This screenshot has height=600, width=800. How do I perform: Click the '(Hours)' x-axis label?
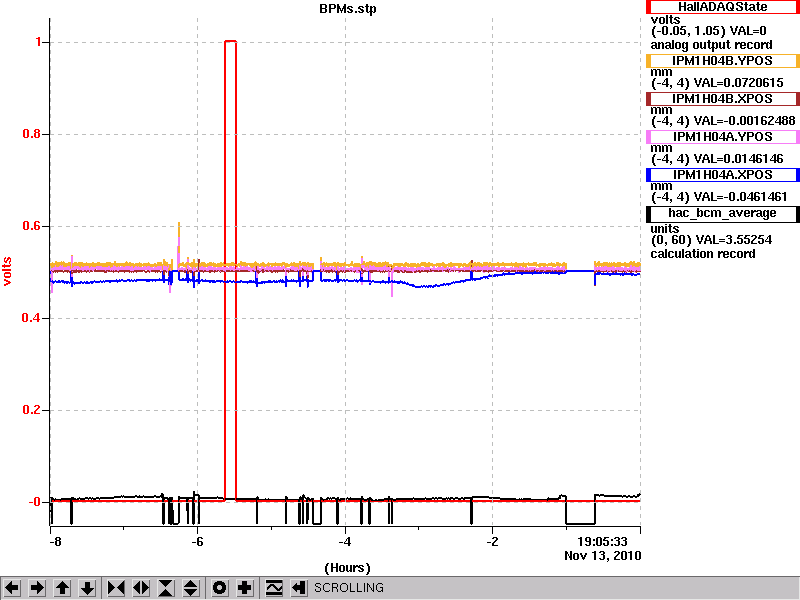tap(347, 568)
